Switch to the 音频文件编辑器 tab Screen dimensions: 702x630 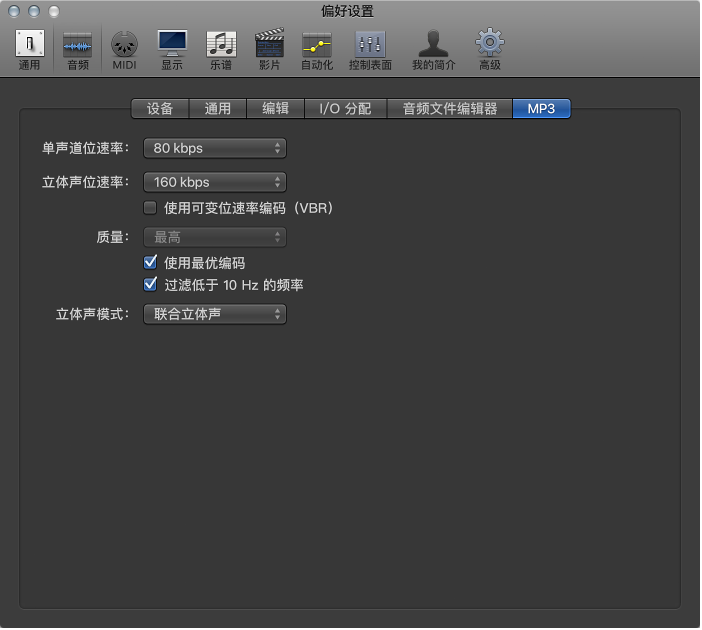tap(449, 109)
